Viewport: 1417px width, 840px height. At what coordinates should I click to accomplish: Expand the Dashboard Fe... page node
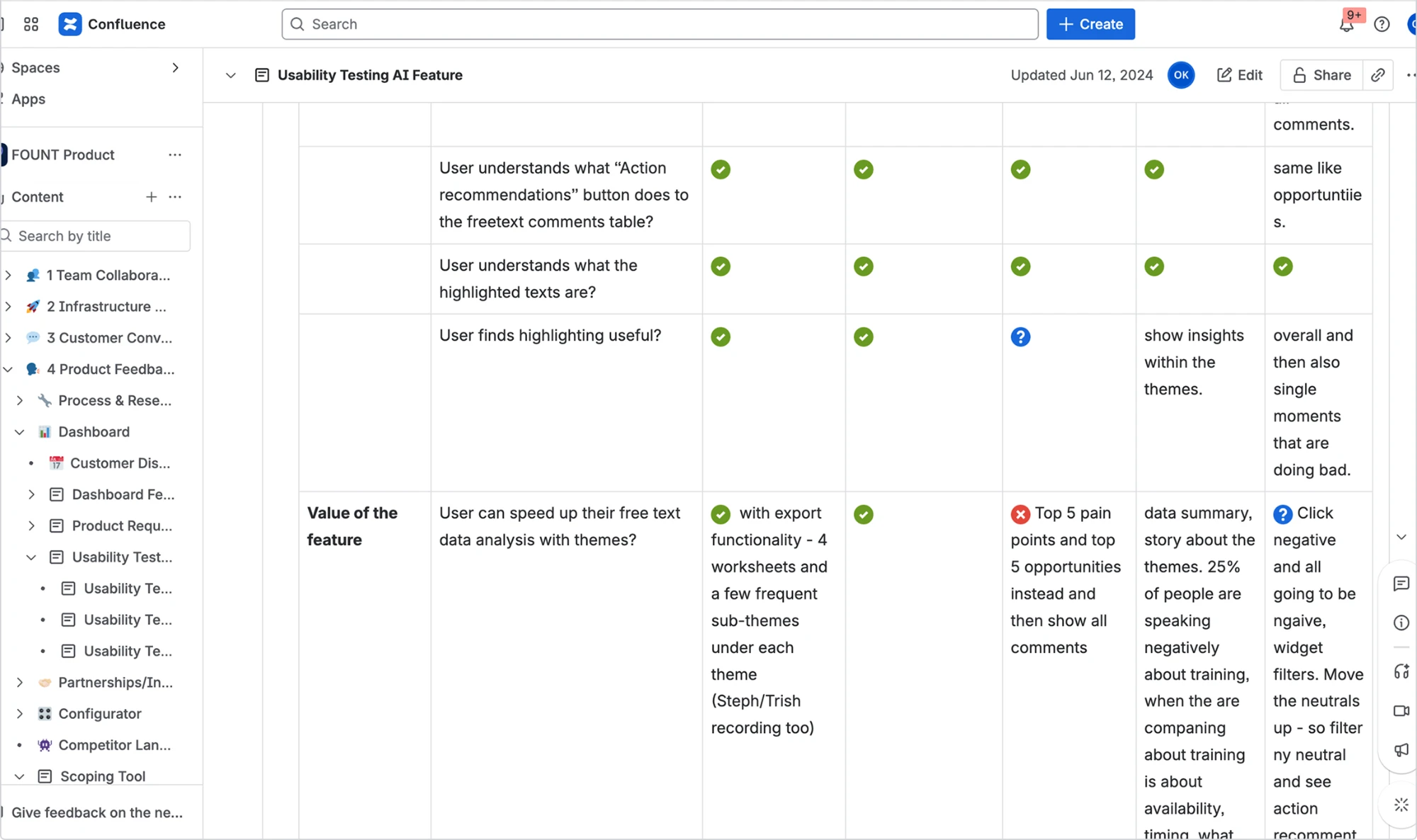(x=31, y=494)
